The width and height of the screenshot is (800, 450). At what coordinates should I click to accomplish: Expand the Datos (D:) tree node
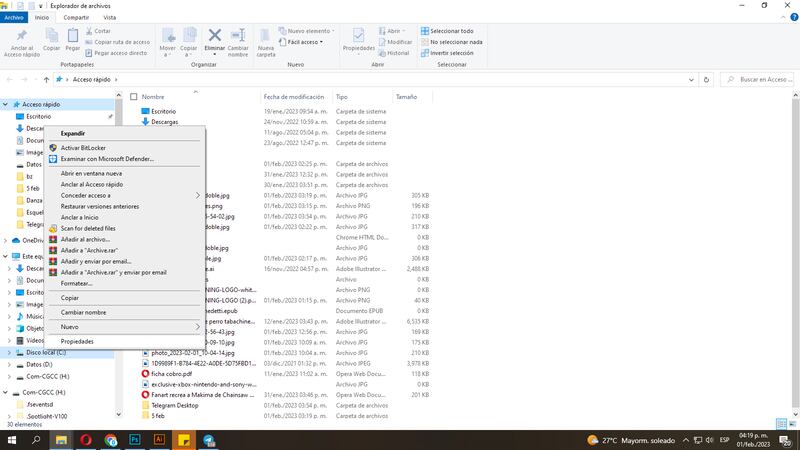(x=9, y=365)
